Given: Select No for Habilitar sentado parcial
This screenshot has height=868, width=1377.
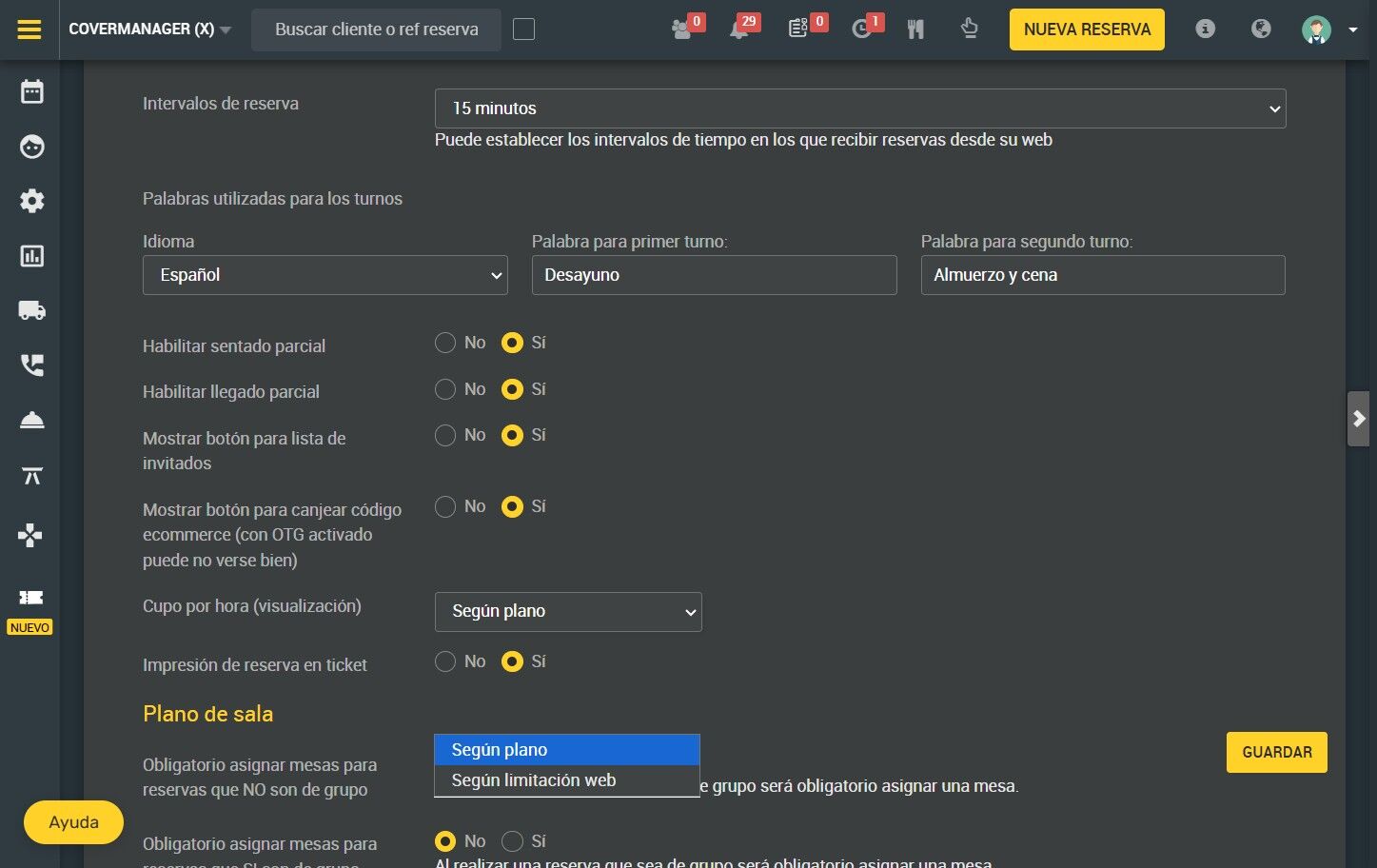Looking at the screenshot, I should point(445,343).
